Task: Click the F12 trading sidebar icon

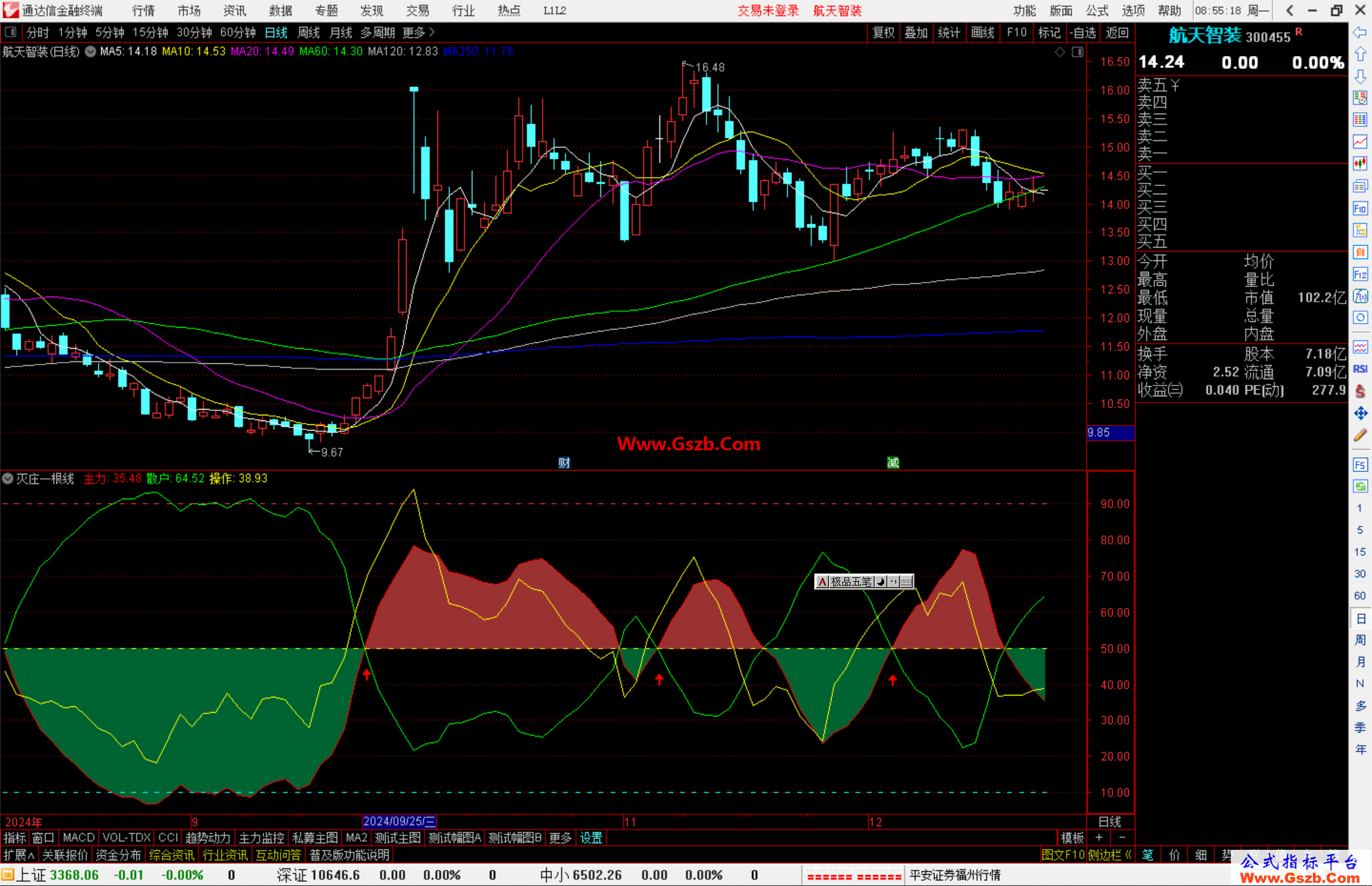Action: tap(1360, 274)
